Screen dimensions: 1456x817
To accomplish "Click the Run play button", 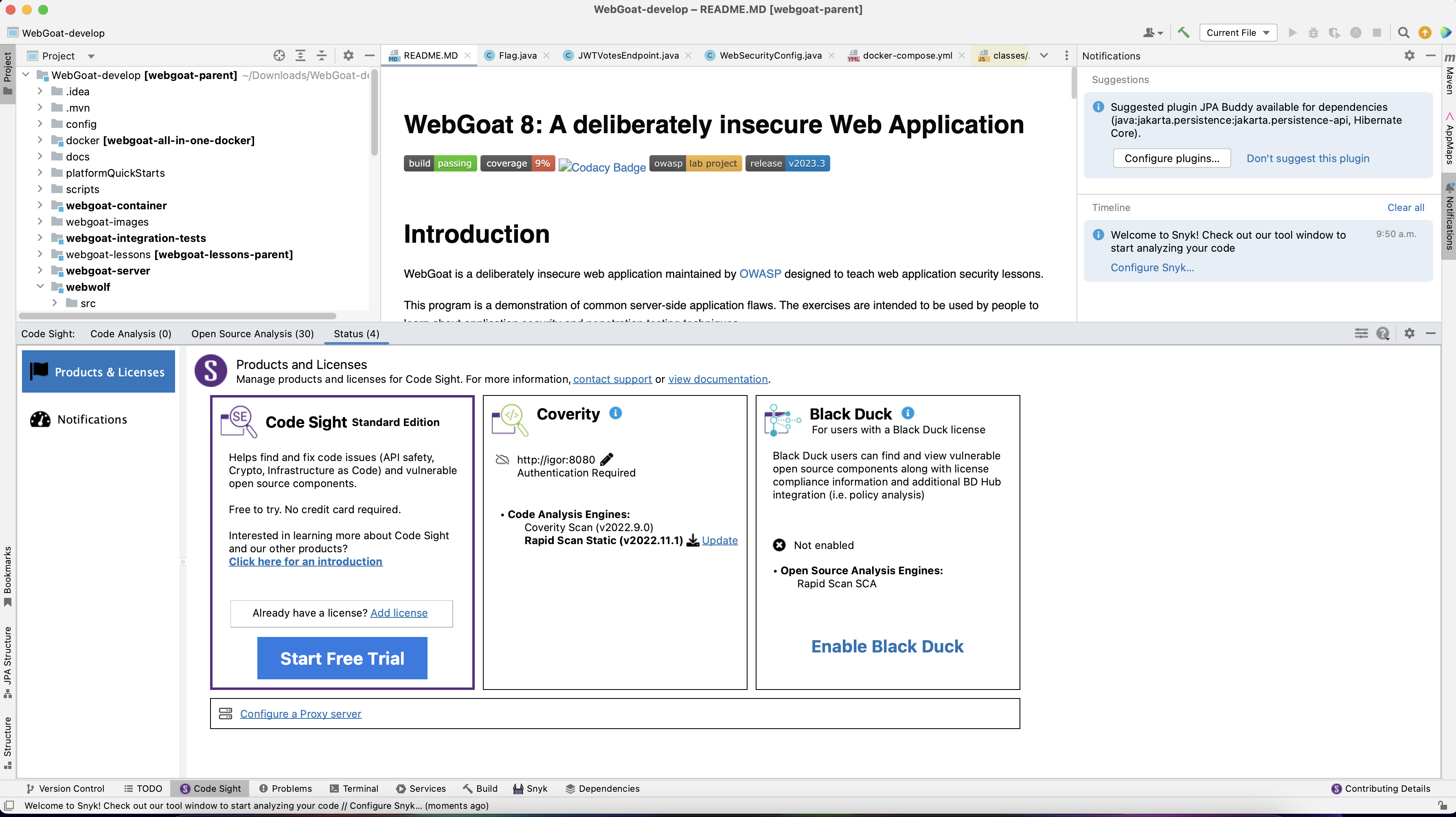I will [x=1292, y=33].
